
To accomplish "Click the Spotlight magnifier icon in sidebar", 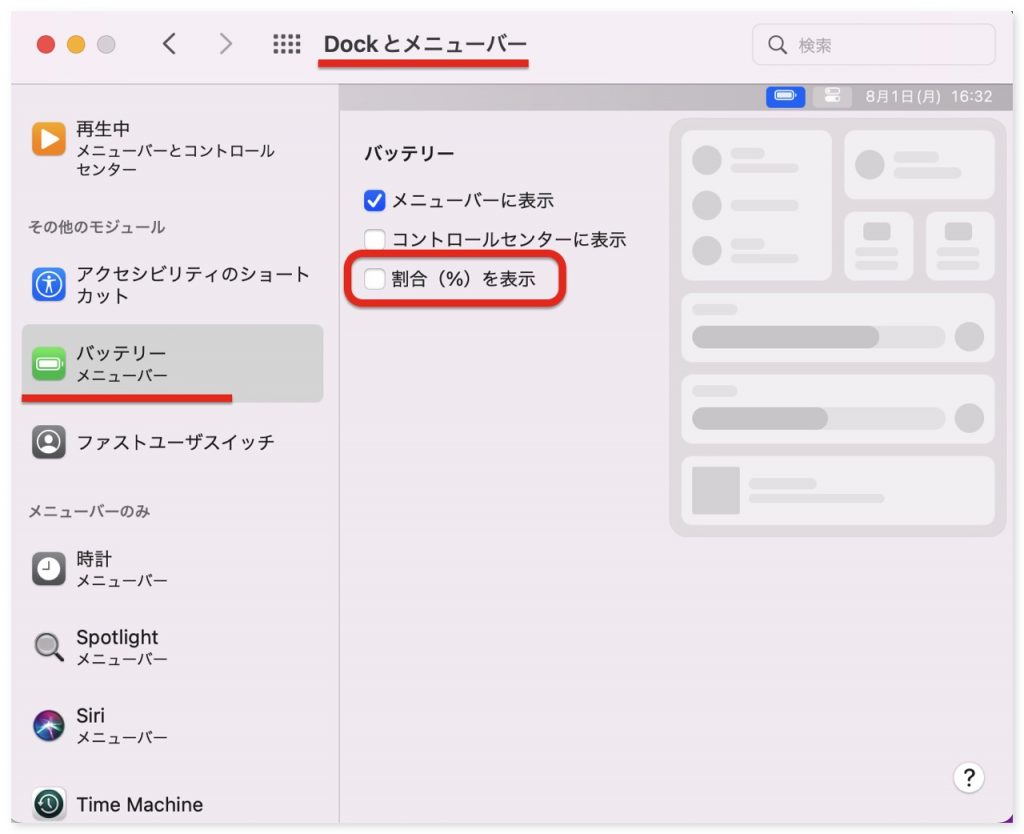I will point(48,647).
